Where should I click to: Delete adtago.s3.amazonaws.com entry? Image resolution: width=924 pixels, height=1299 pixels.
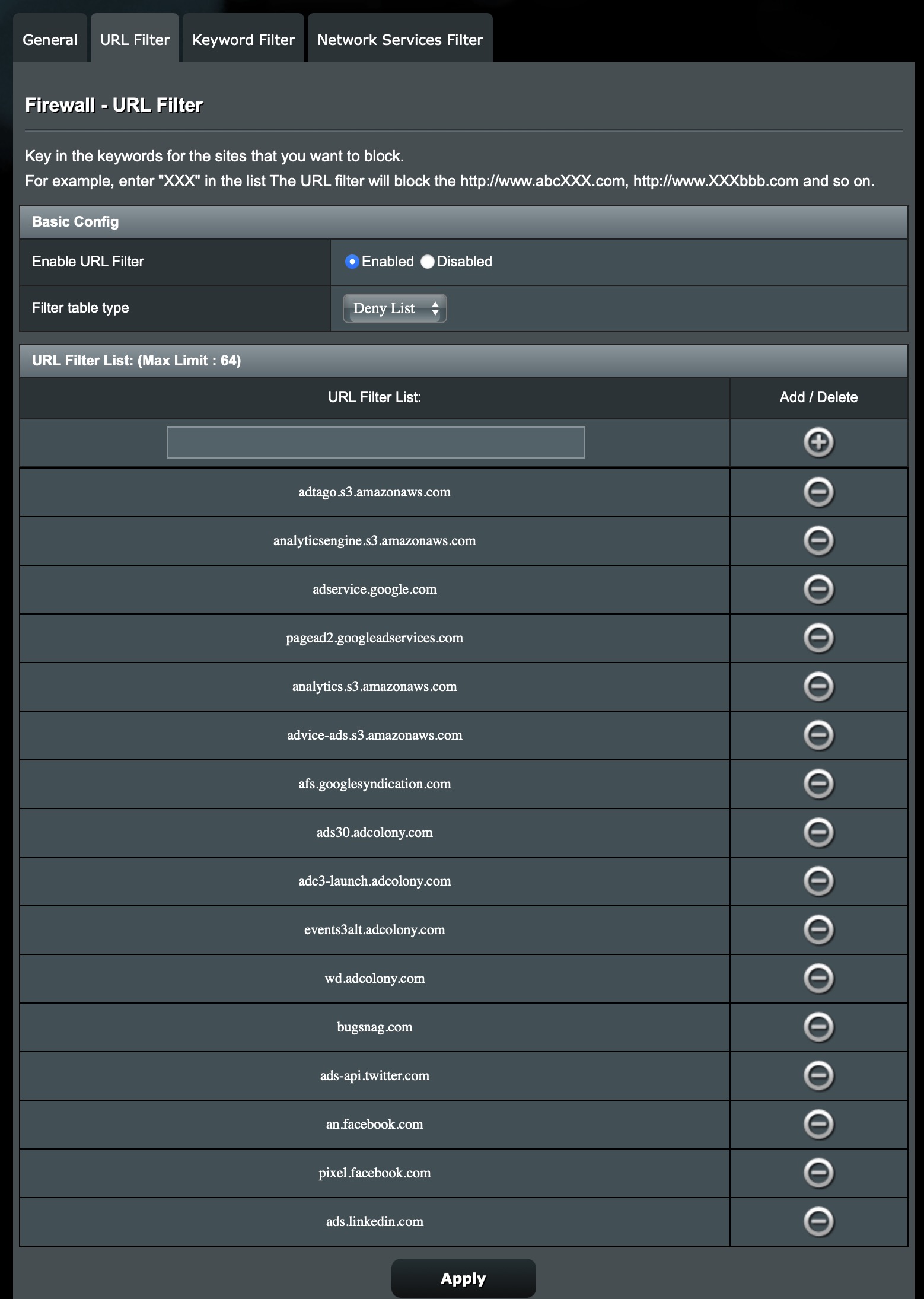tap(818, 492)
